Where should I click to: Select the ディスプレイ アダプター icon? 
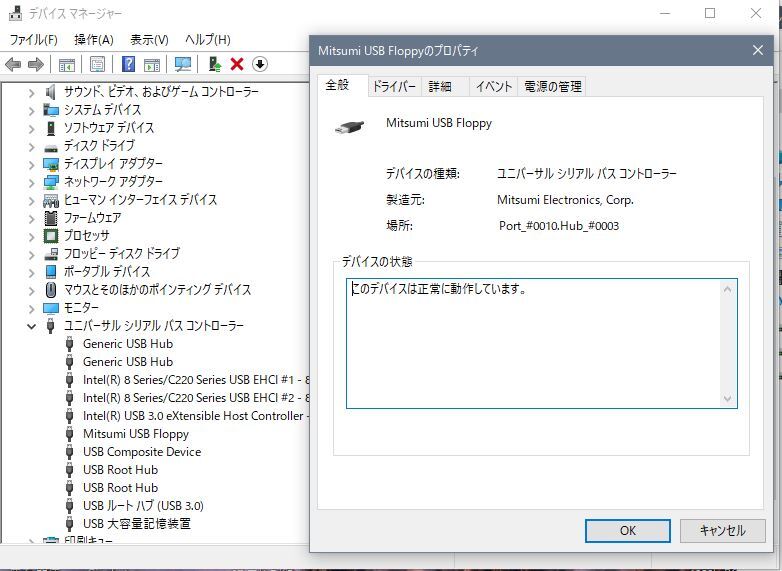[51, 164]
